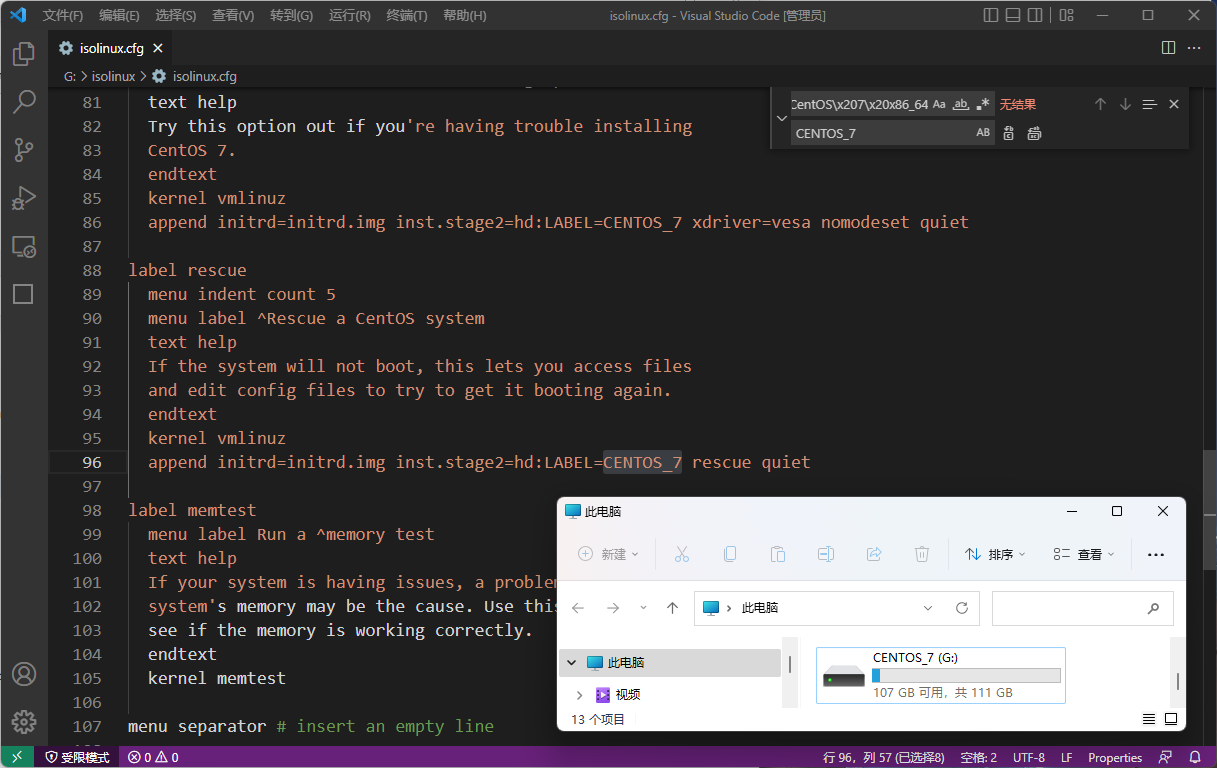Open the Remote Explorer view

coord(23,246)
